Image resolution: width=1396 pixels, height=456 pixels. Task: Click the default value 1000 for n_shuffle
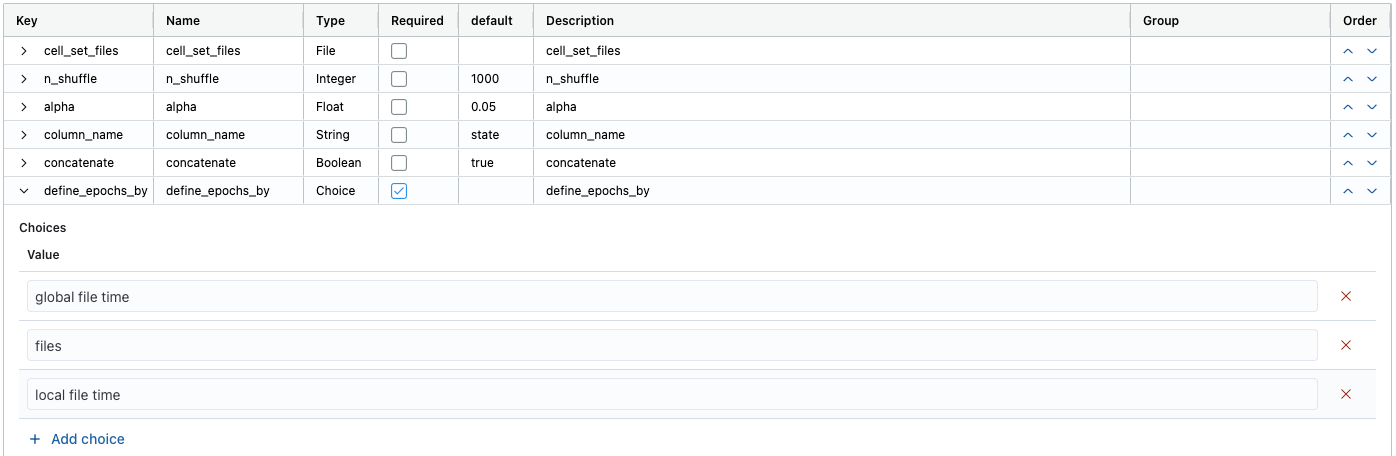(485, 79)
